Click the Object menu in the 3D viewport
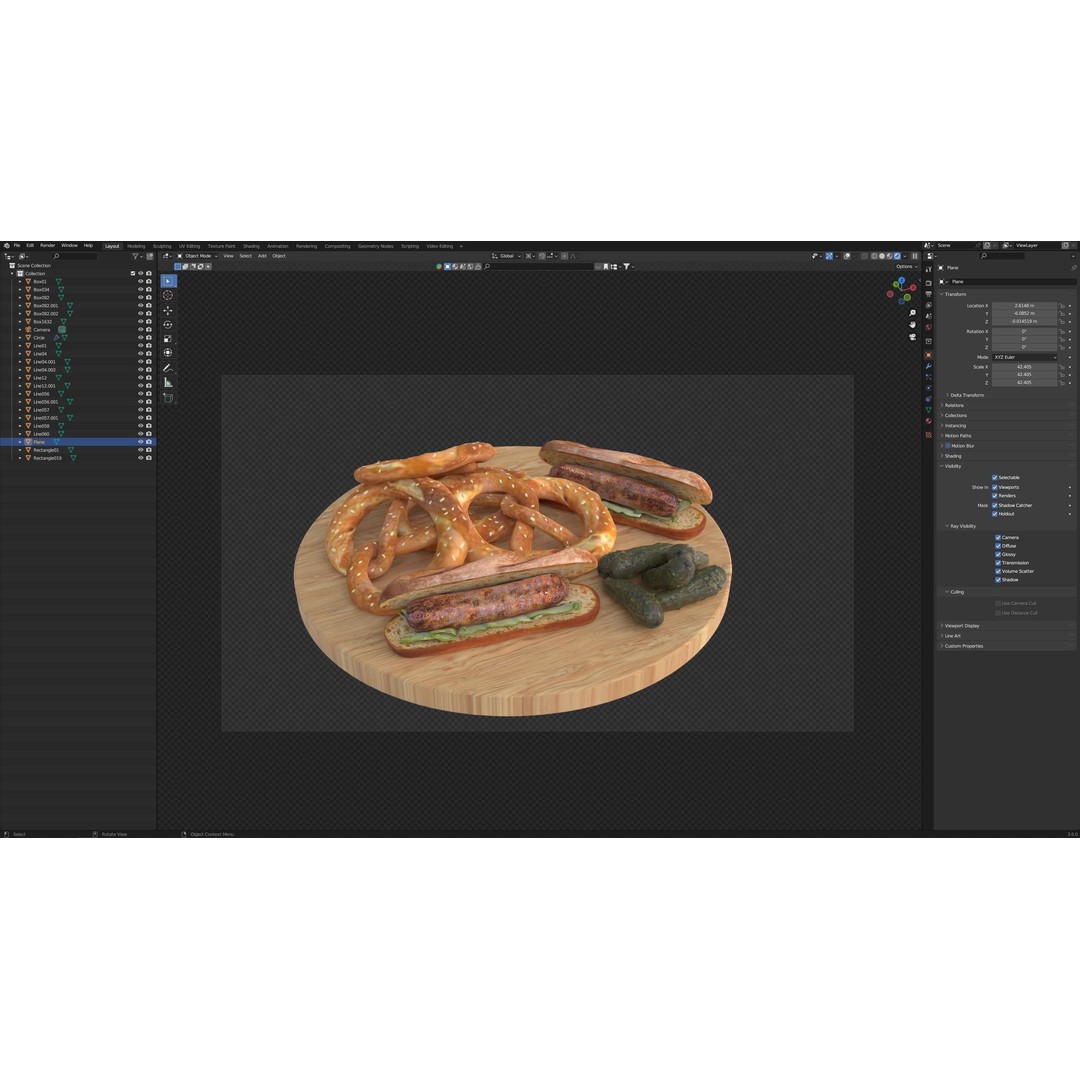The image size is (1080, 1080). pyautogui.click(x=280, y=256)
